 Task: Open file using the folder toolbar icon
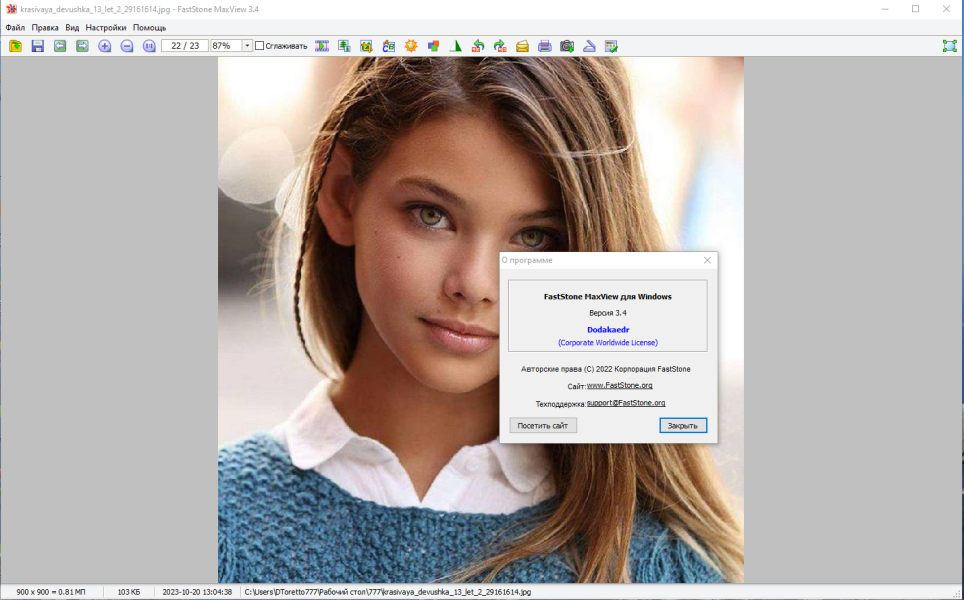coord(15,46)
